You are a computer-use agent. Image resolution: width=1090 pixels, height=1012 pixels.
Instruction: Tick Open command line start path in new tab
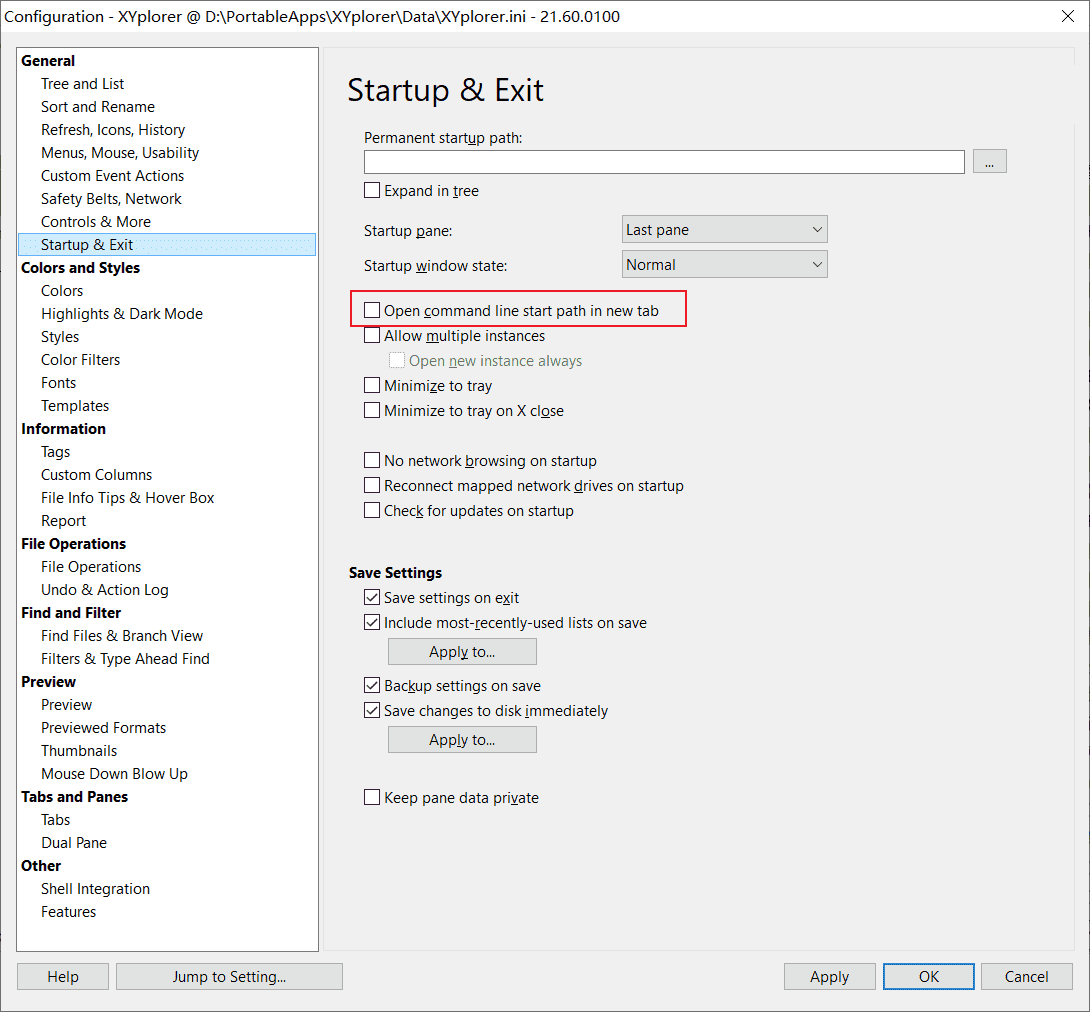[x=372, y=311]
